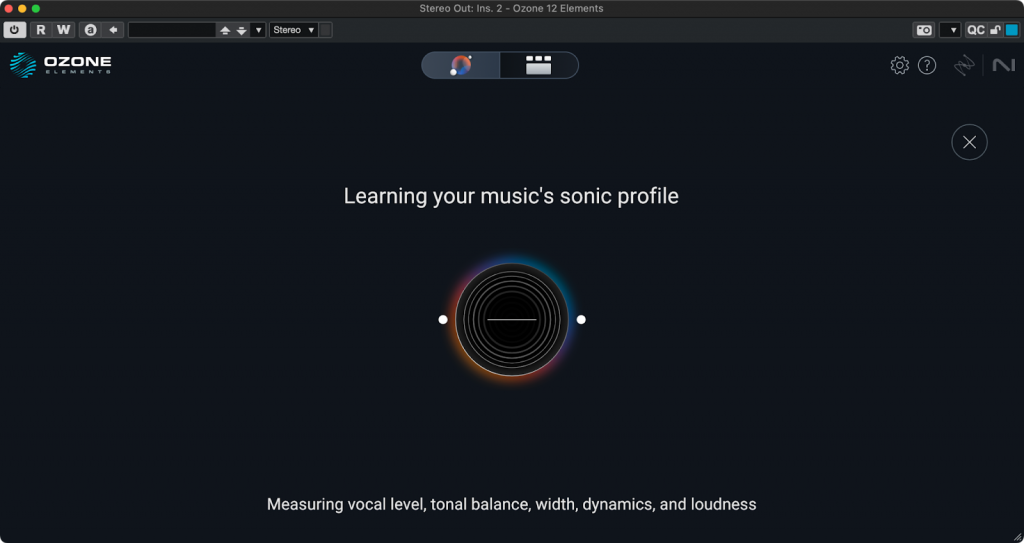Click the copy A to B arrow button

[x=114, y=30]
